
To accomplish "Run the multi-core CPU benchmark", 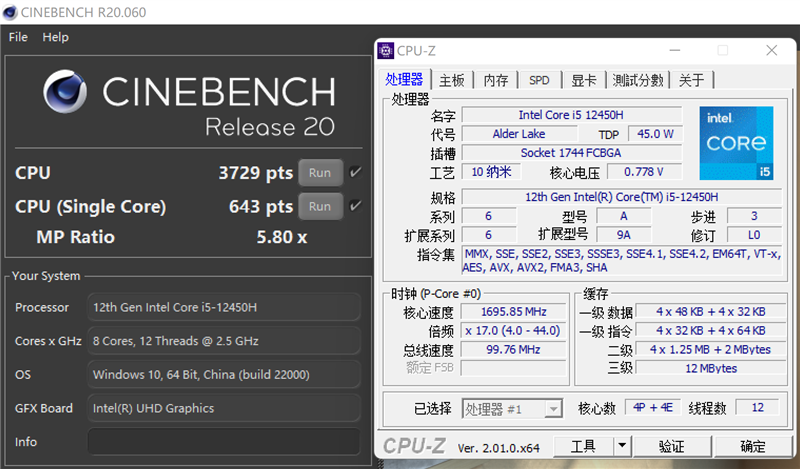I will click(319, 172).
